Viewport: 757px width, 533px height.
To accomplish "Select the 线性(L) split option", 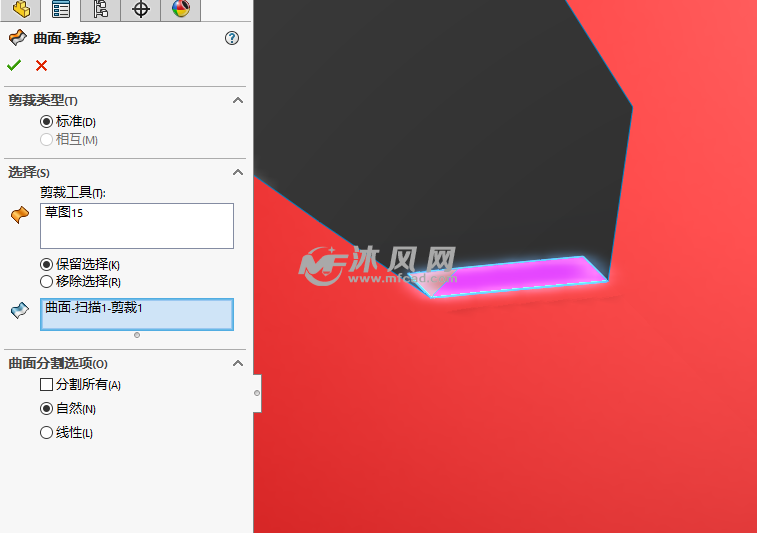I will pyautogui.click(x=46, y=433).
